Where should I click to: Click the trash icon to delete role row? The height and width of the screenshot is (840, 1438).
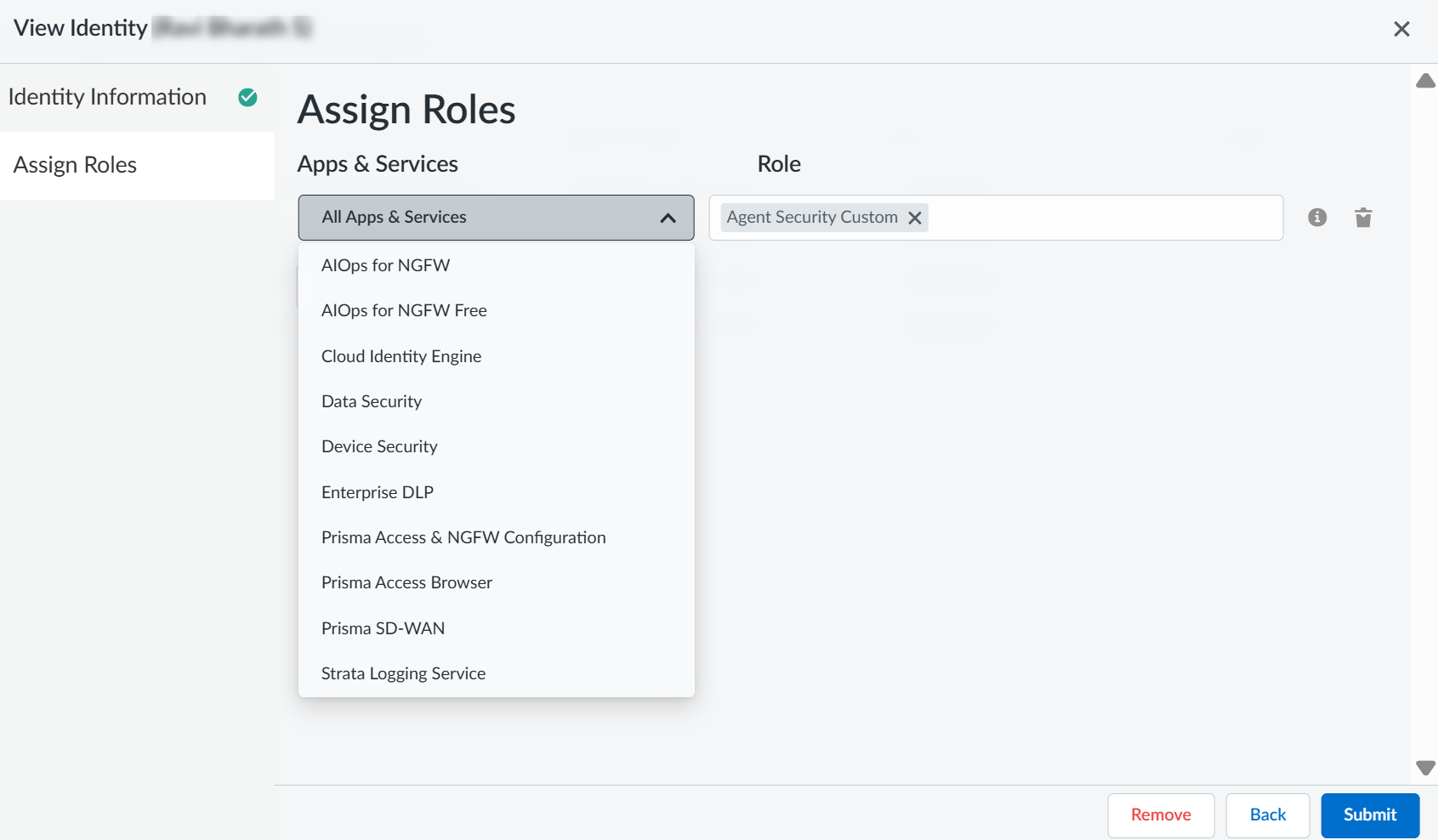[x=1363, y=218]
